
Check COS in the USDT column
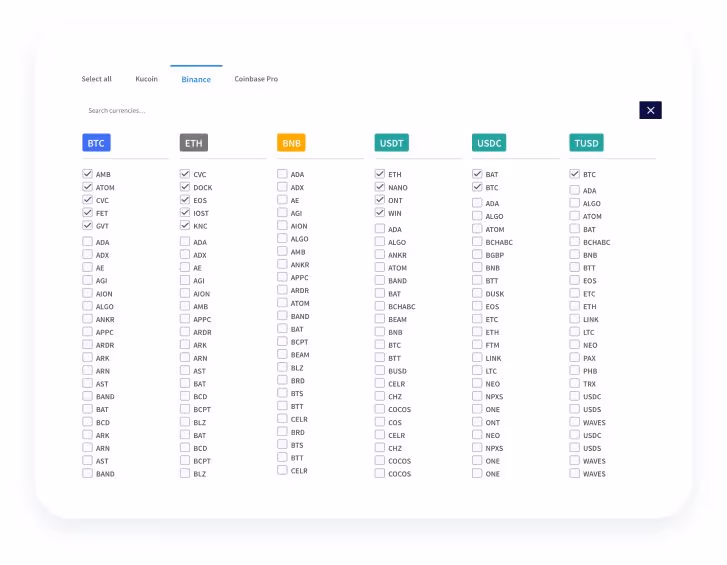tap(380, 422)
